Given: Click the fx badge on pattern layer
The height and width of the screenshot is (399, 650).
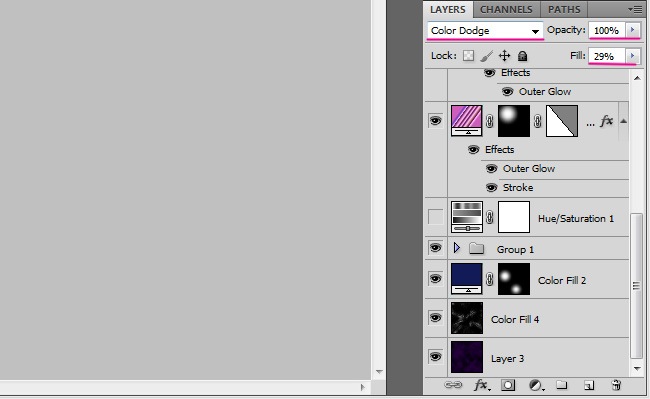Looking at the screenshot, I should (606, 121).
